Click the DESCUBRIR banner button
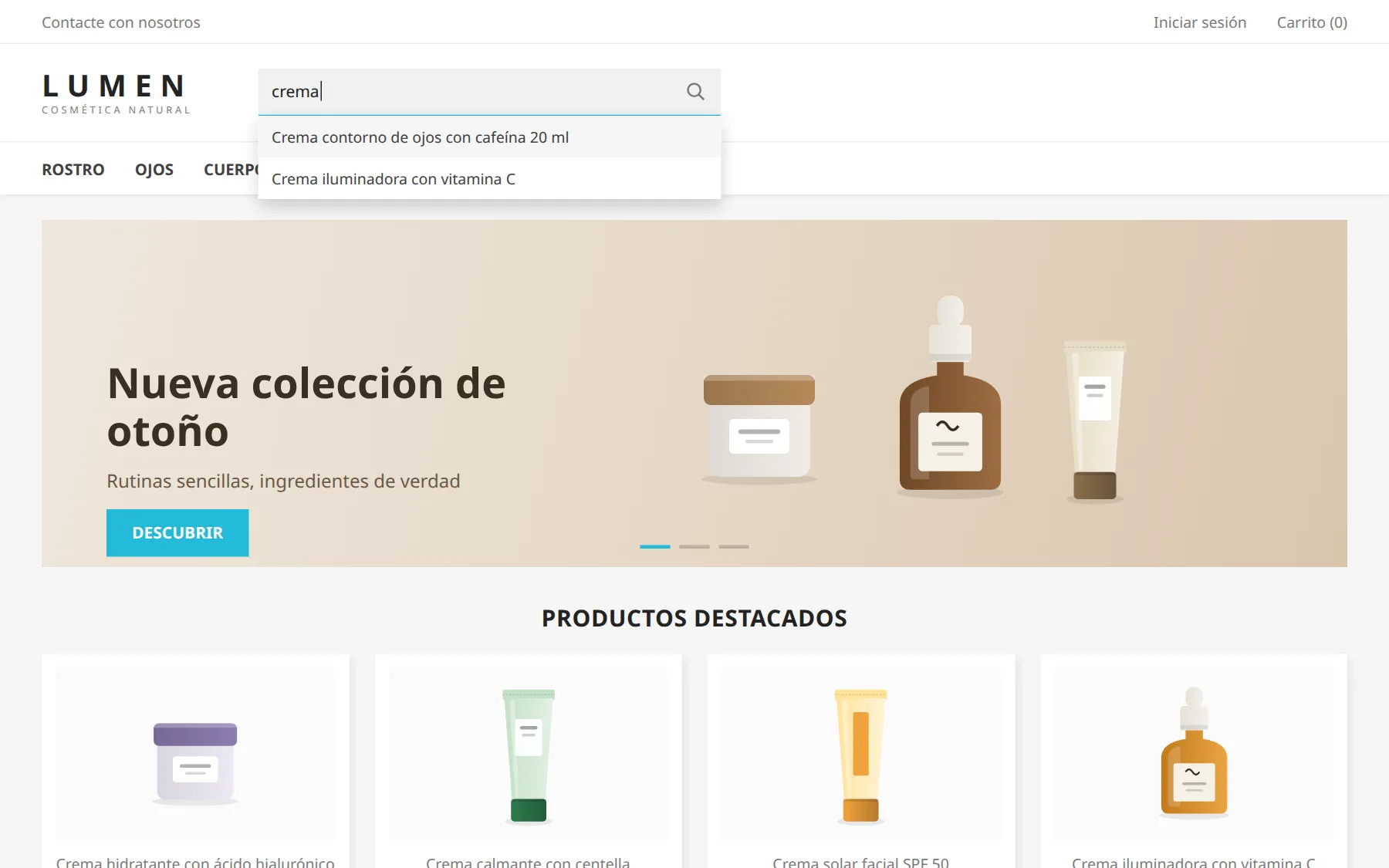Screen dimensions: 1389x868 click(177, 532)
